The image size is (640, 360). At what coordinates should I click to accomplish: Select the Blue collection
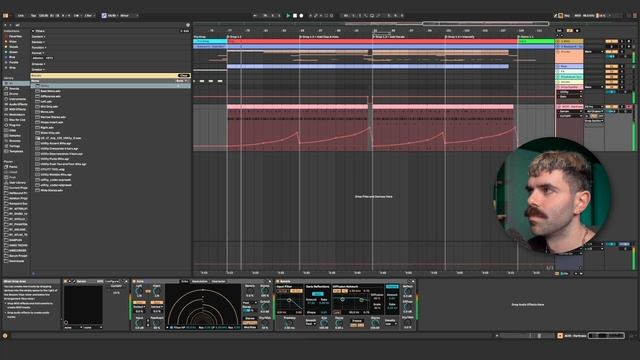click(x=12, y=57)
